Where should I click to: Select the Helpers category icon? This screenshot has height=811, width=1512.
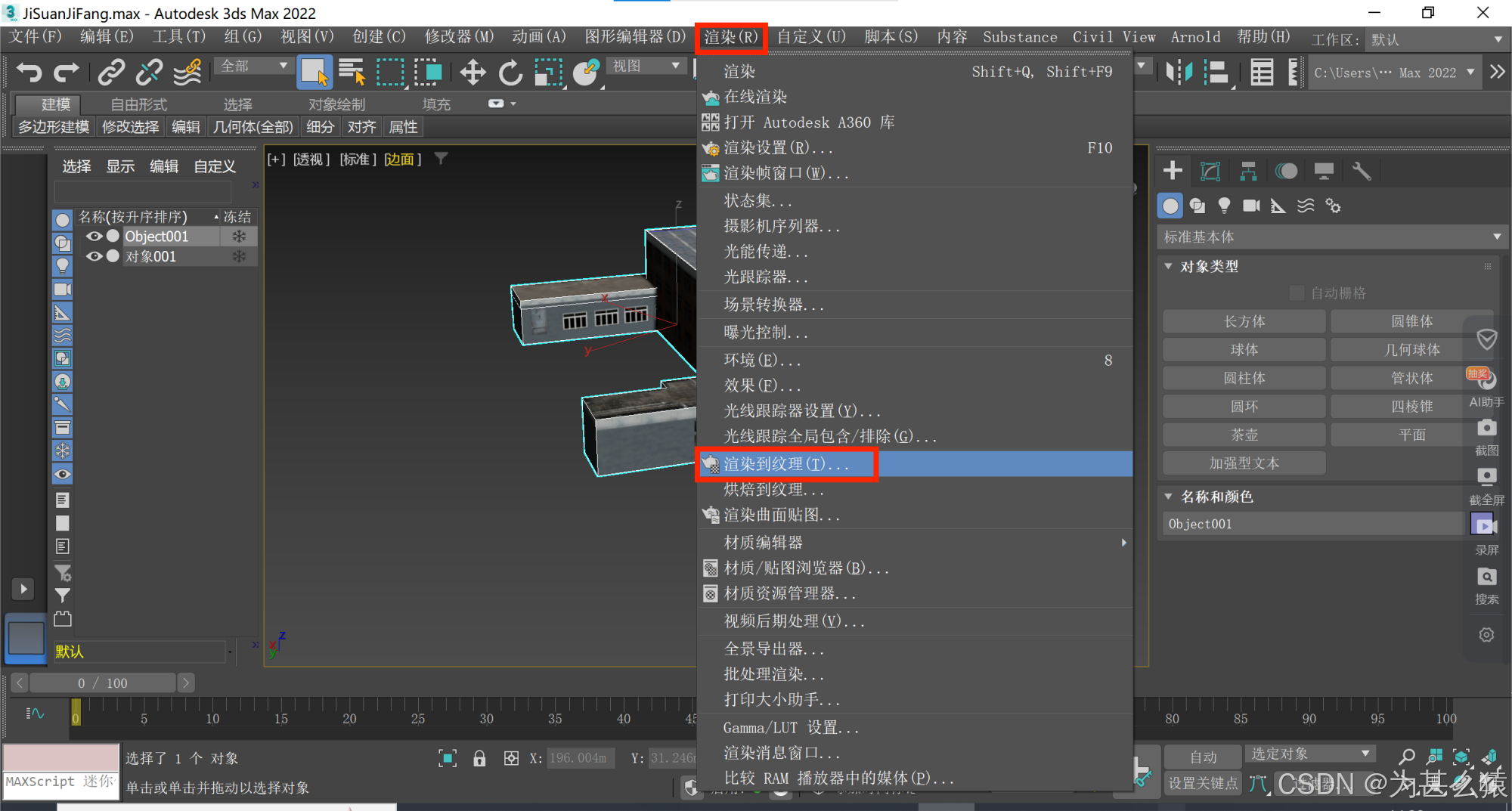tap(1278, 206)
